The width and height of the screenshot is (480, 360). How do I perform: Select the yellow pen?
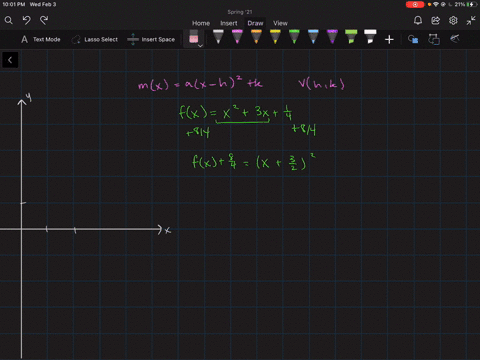[x=275, y=37]
